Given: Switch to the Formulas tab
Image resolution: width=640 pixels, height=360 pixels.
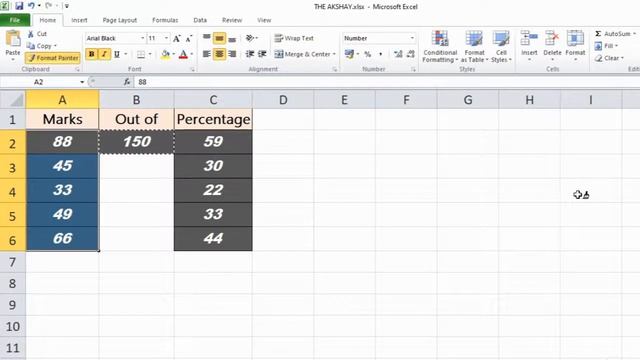Looking at the screenshot, I should [x=165, y=20].
